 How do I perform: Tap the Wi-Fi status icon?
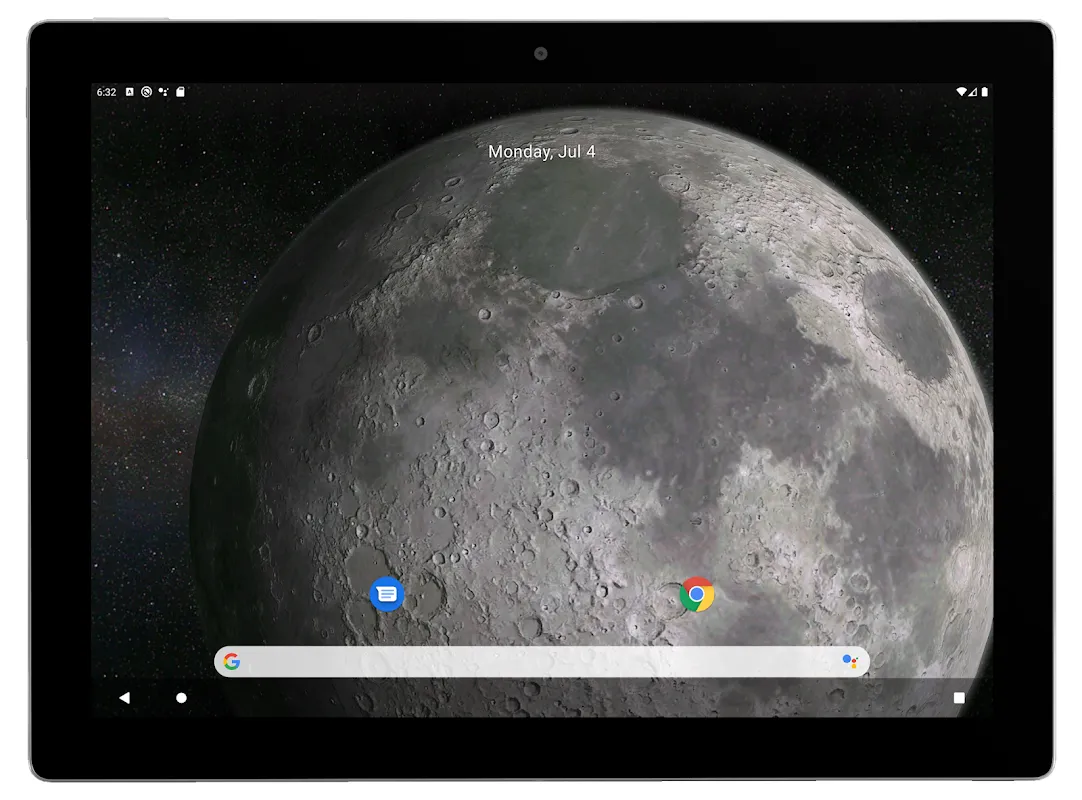[x=961, y=92]
